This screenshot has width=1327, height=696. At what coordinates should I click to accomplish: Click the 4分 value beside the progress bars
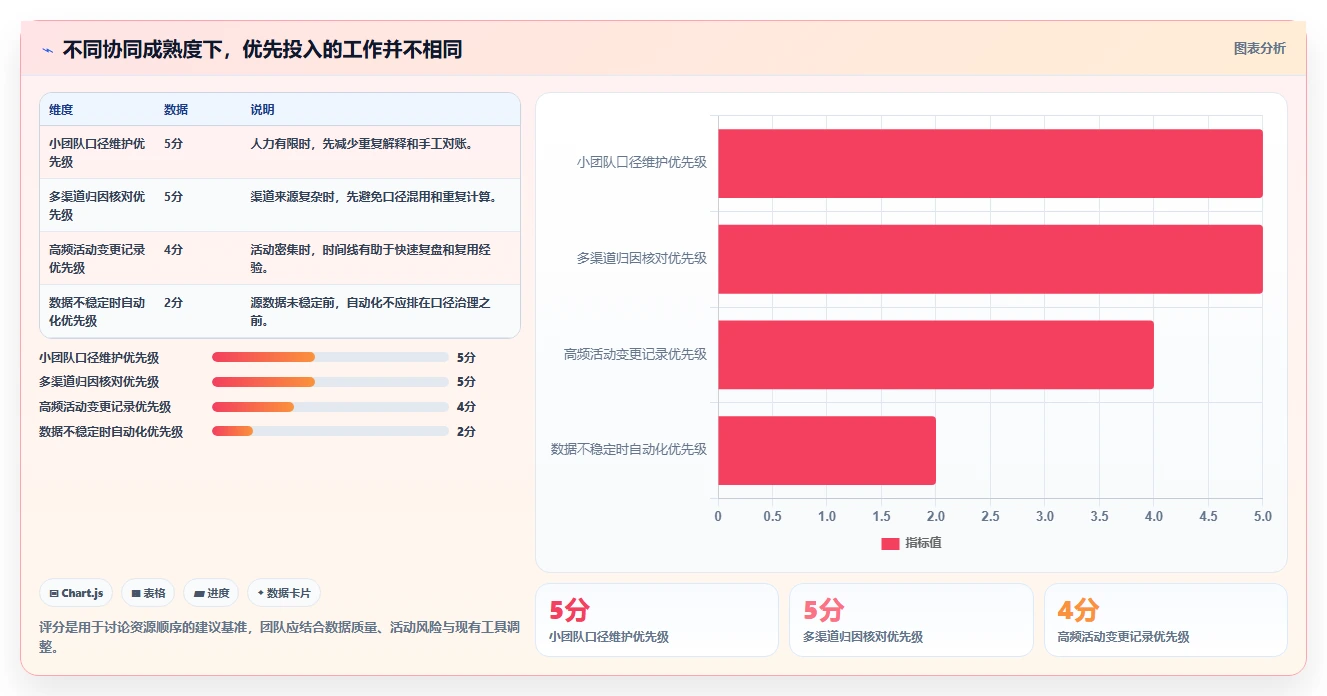click(466, 407)
